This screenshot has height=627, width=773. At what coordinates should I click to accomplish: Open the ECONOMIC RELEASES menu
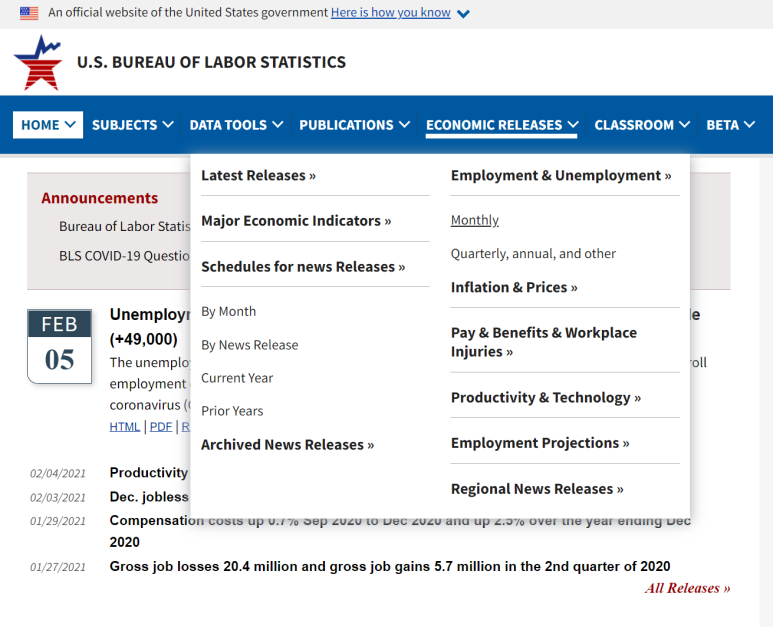[501, 125]
